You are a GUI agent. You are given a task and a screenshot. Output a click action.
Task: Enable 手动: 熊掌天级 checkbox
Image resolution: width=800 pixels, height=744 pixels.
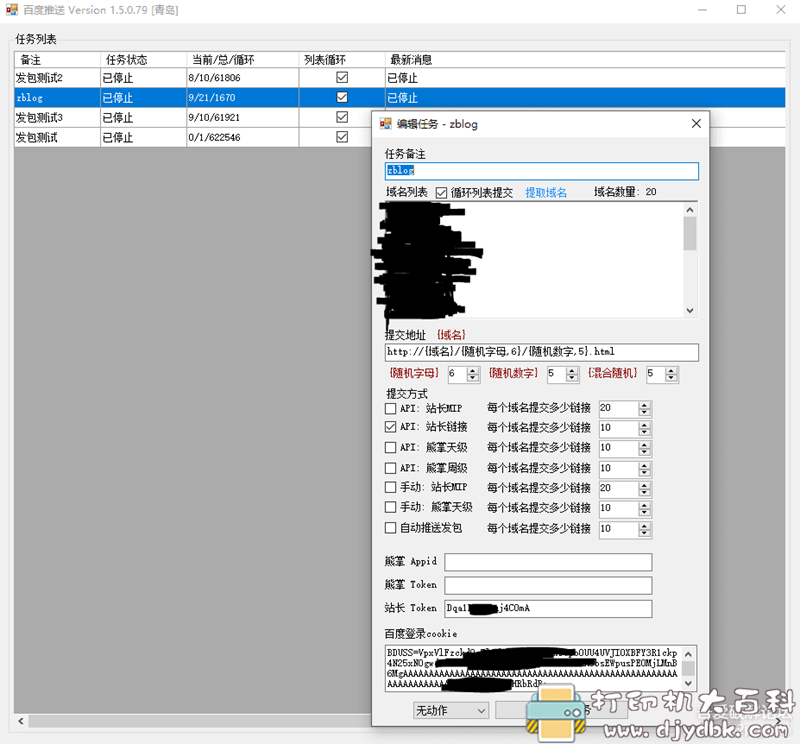click(390, 507)
